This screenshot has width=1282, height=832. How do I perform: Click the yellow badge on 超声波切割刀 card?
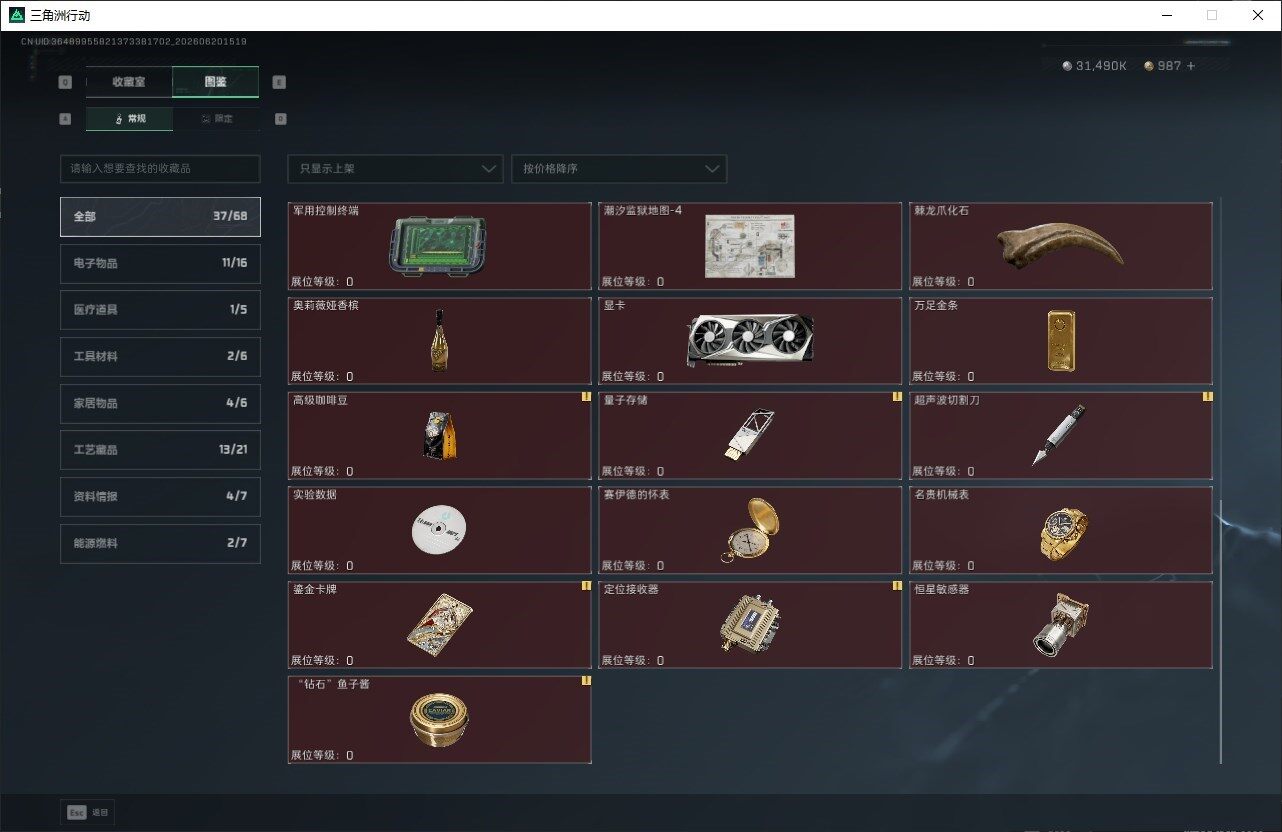coord(1207,397)
